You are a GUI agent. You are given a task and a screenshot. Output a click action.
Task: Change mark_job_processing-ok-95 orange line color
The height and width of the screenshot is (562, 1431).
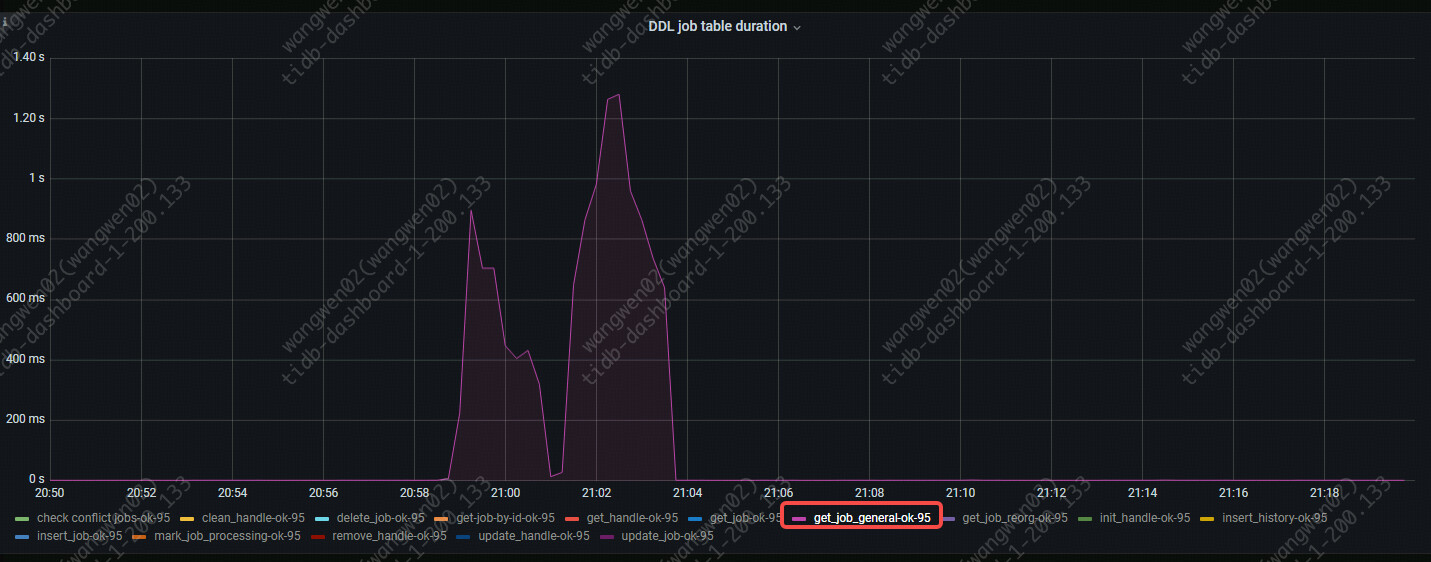[x=139, y=536]
